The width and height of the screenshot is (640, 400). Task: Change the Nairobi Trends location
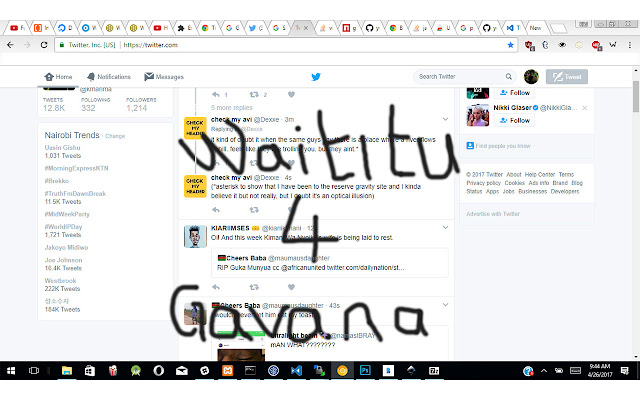(115, 136)
